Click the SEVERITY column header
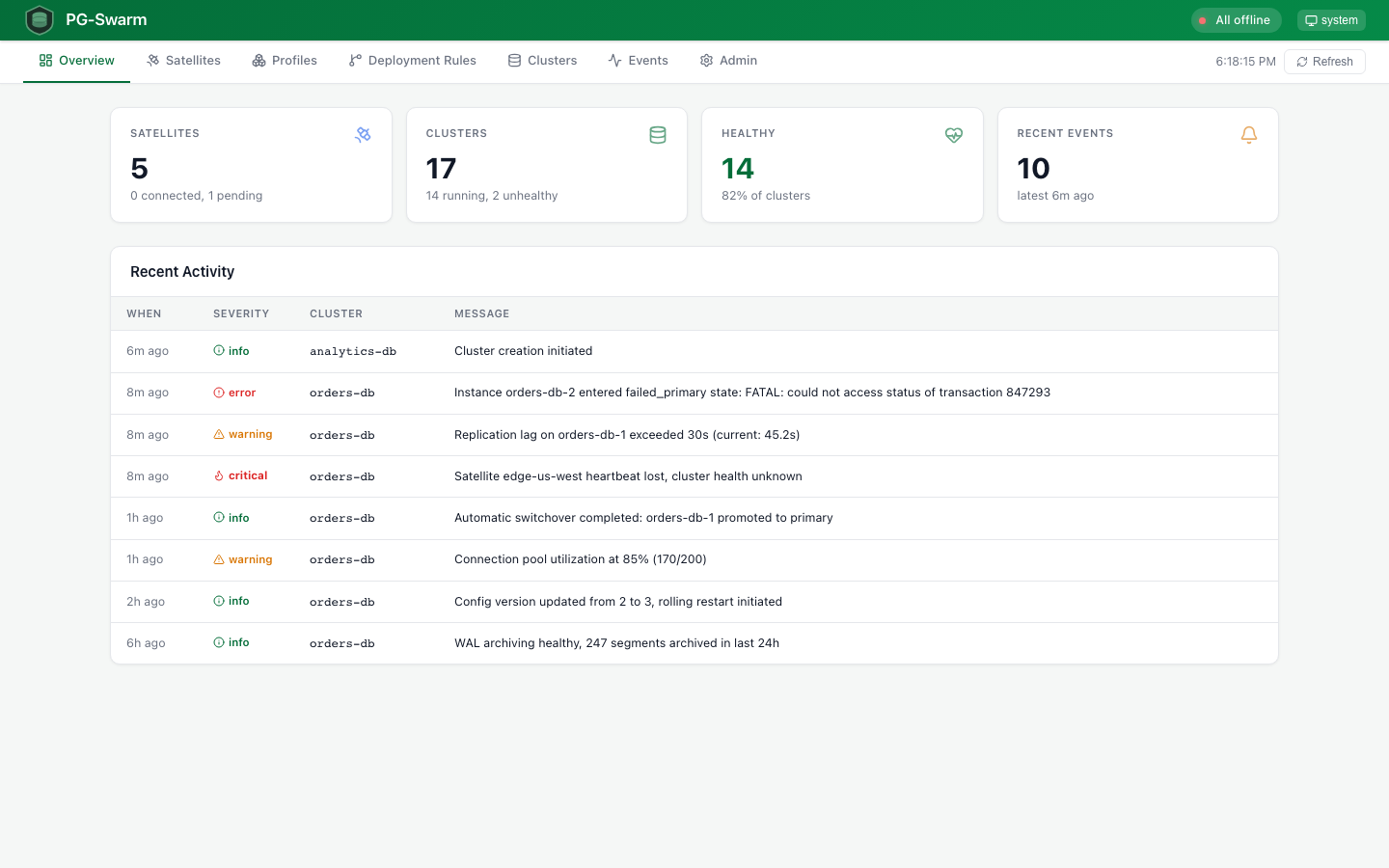 point(241,314)
